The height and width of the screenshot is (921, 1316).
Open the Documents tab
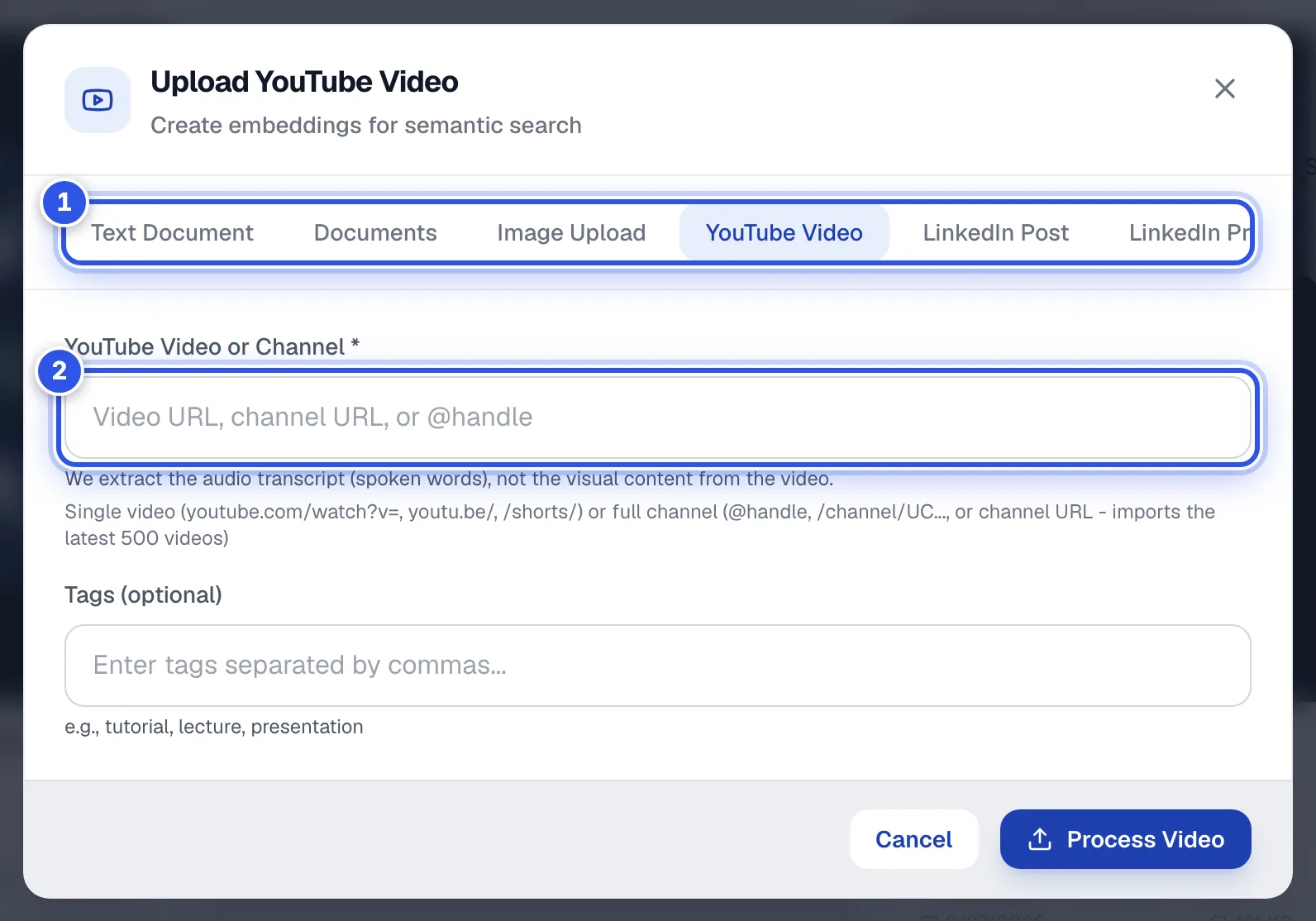click(x=375, y=233)
